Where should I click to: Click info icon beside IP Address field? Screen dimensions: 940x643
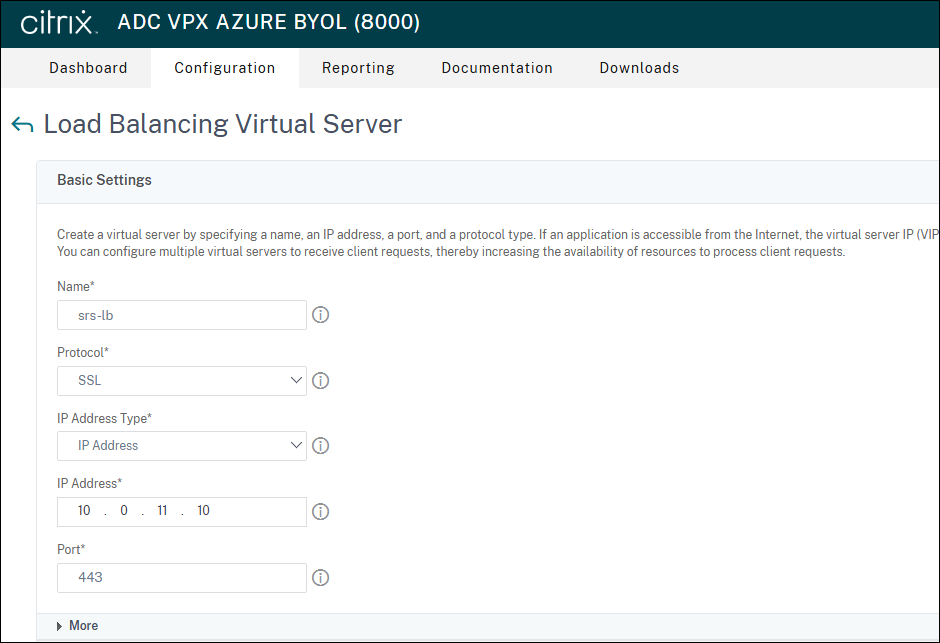pos(321,512)
